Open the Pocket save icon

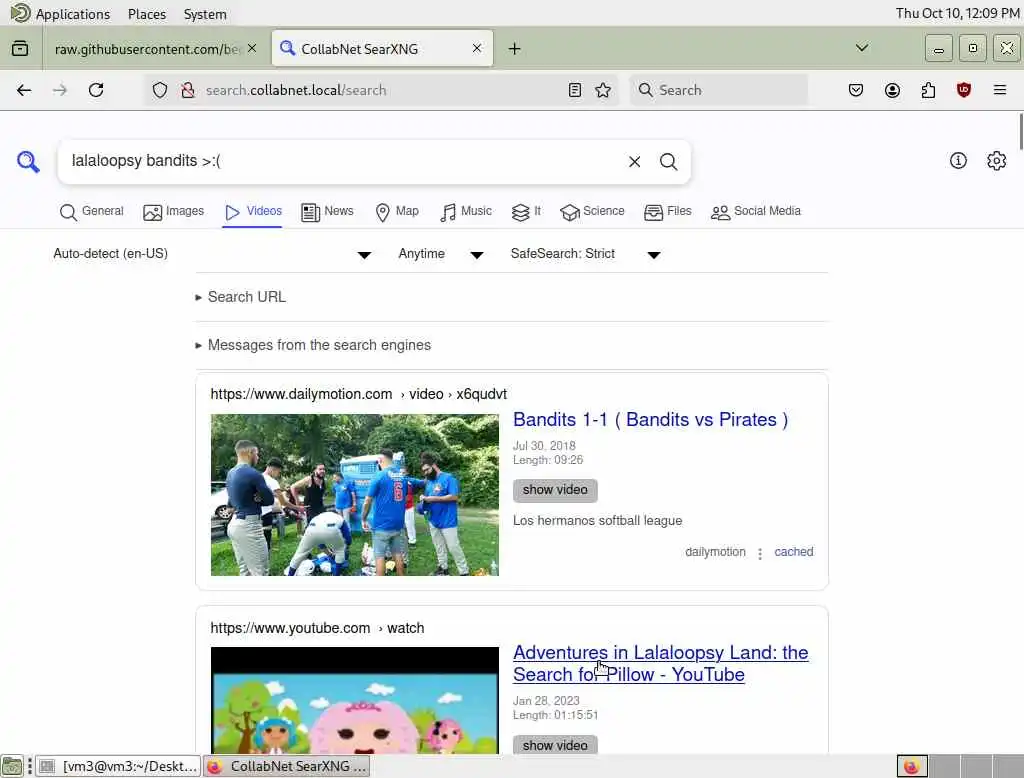[x=856, y=90]
